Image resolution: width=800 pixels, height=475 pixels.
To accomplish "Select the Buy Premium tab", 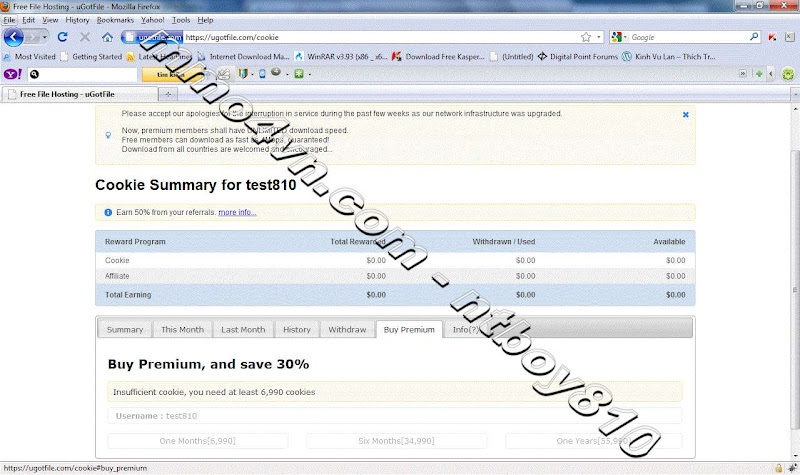I will tap(409, 330).
